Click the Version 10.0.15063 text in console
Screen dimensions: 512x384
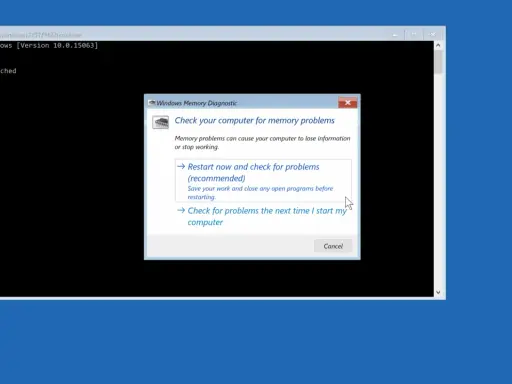(x=57, y=45)
